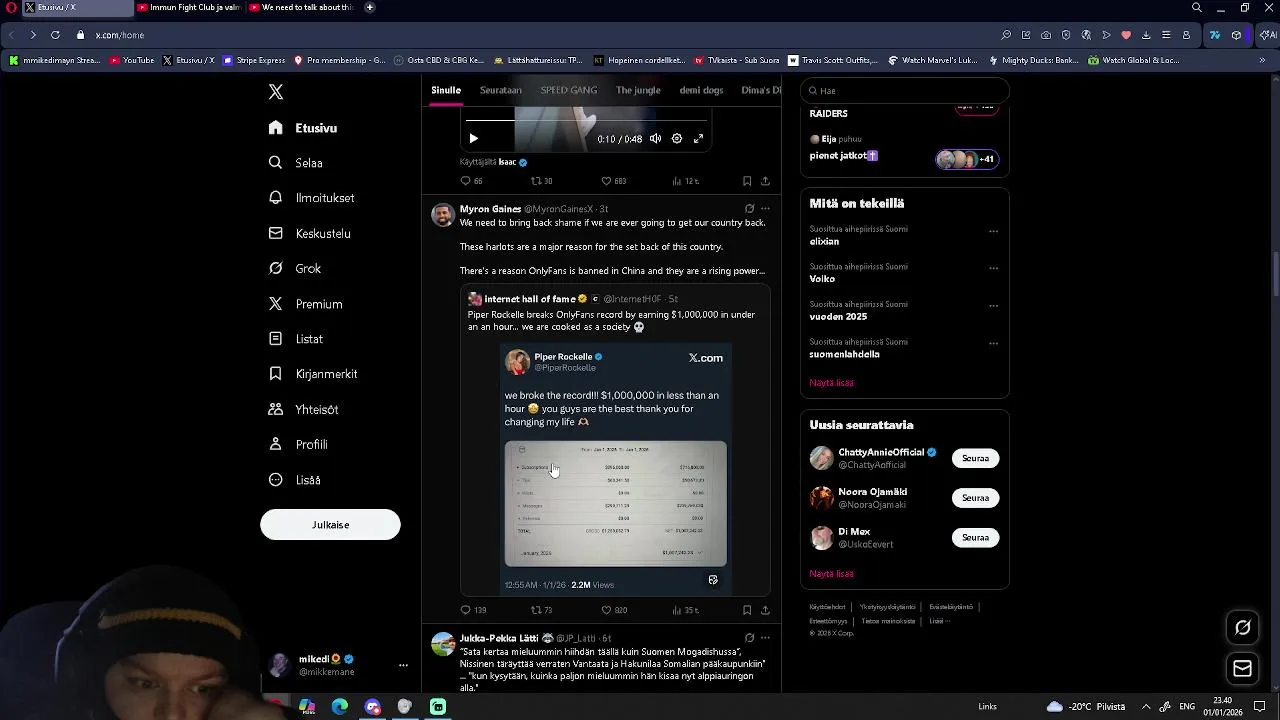Open Profiili profile page

click(298, 444)
